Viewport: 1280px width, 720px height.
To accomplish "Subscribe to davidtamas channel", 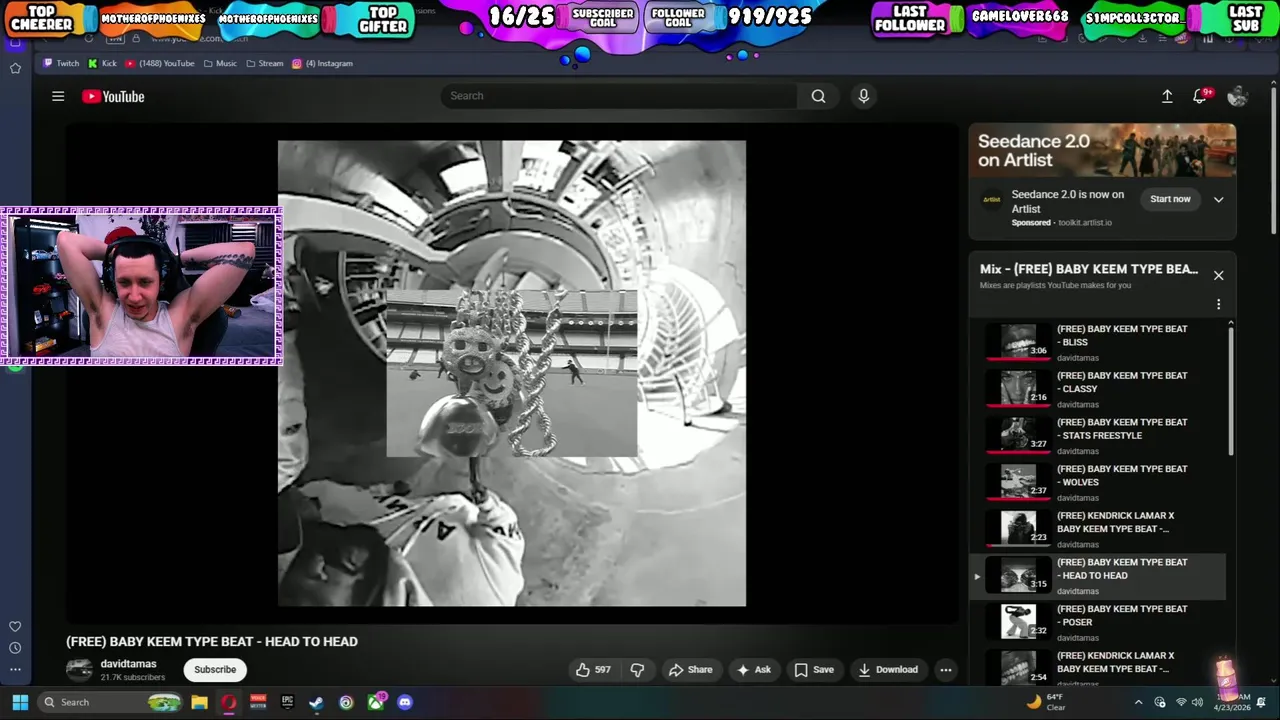I will tap(215, 670).
